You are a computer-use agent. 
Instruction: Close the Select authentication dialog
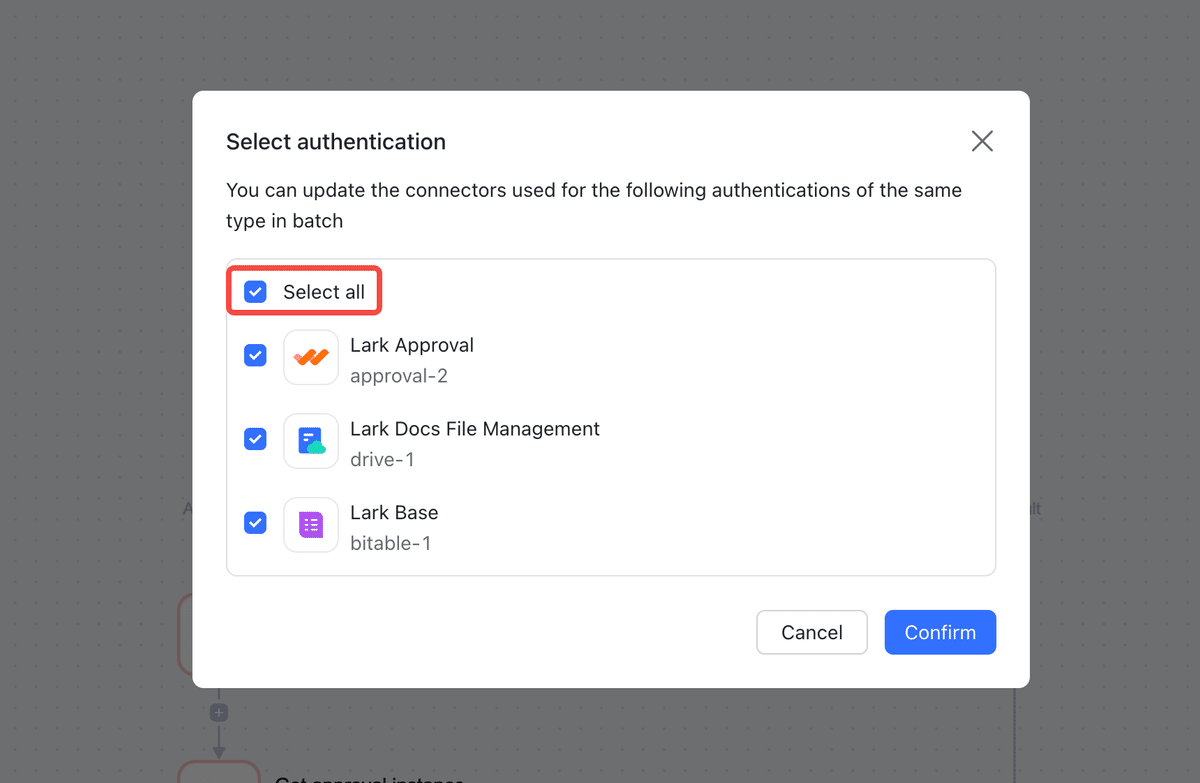coord(982,141)
